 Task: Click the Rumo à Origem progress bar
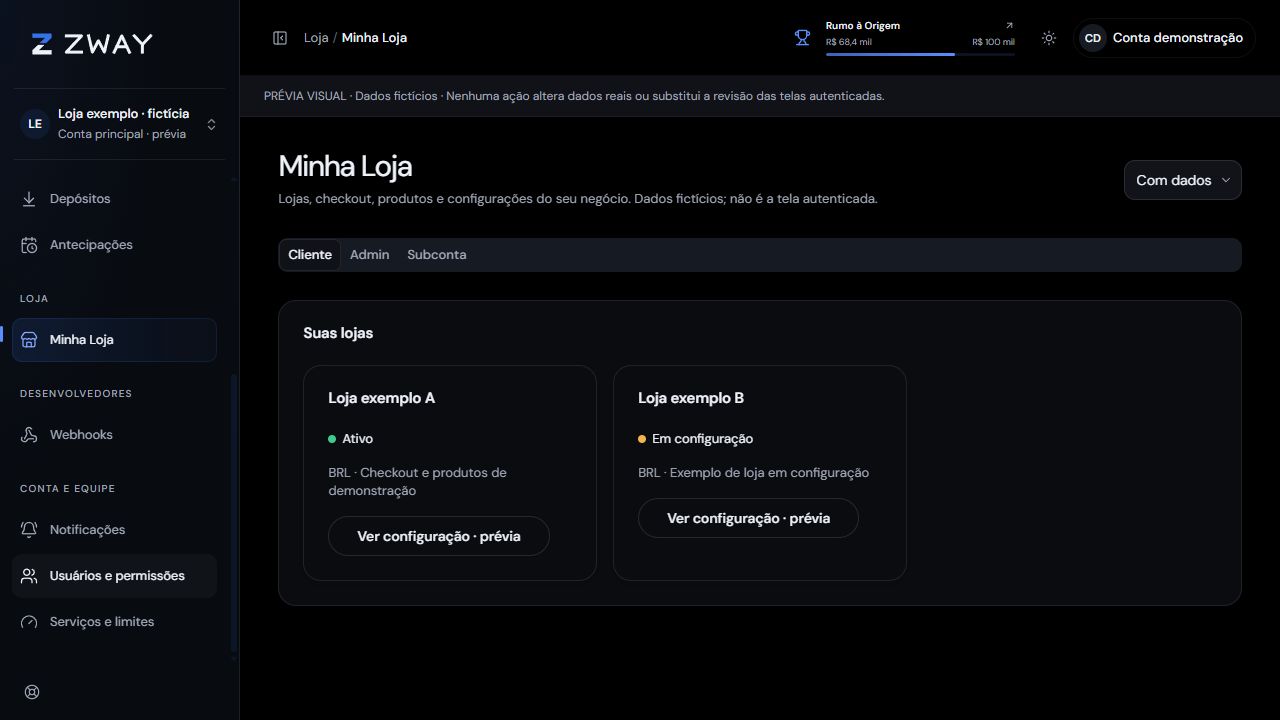point(920,54)
